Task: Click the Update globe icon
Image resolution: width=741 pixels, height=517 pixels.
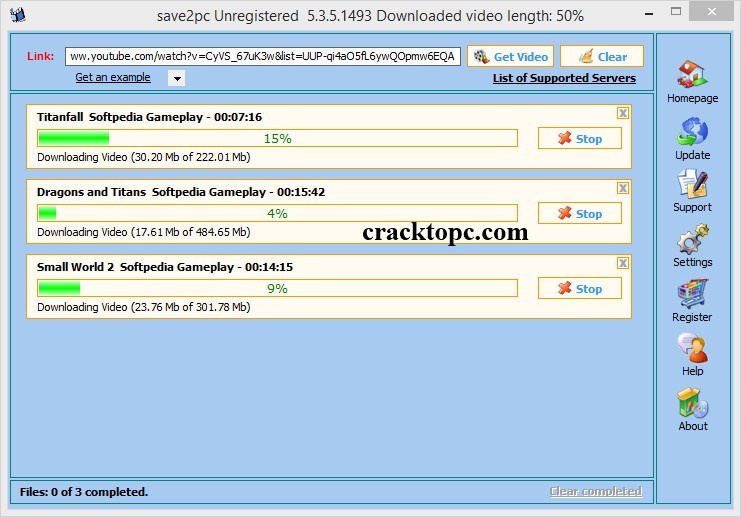Action: [692, 131]
